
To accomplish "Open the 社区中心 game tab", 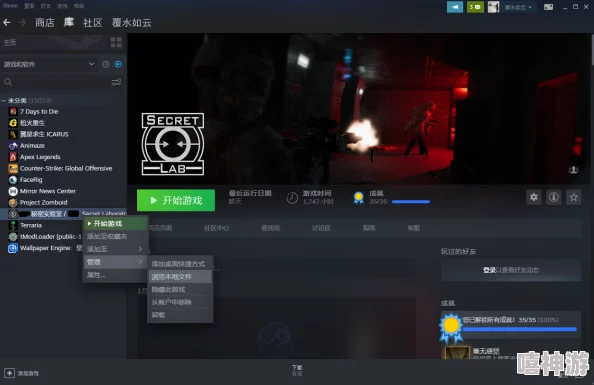I will pyautogui.click(x=216, y=228).
